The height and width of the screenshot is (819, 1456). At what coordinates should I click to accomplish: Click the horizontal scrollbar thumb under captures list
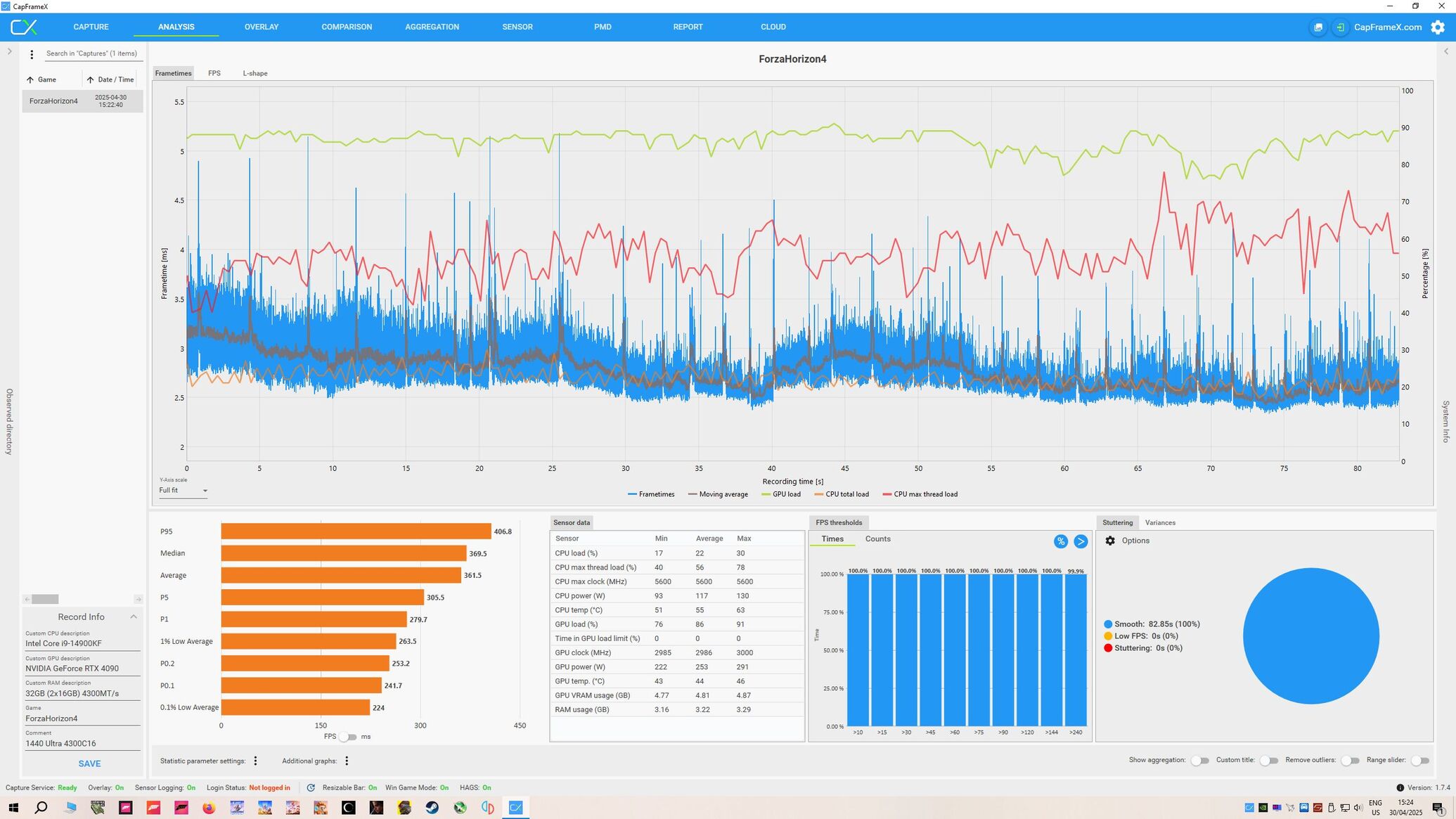pos(45,599)
